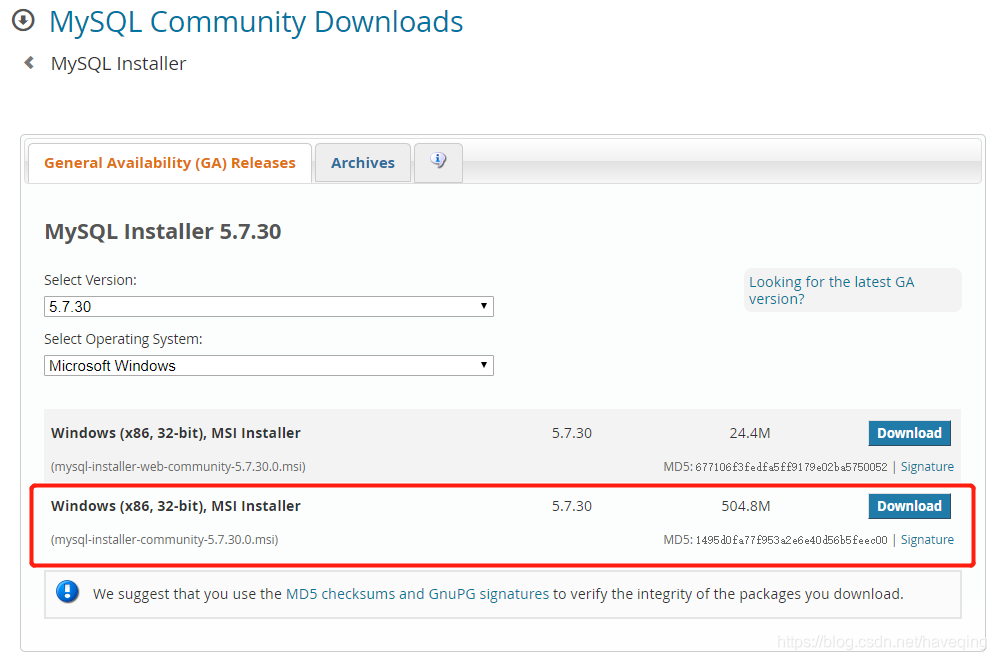Switch to the Archives tab
This screenshot has height=660, width=996.
tap(362, 162)
